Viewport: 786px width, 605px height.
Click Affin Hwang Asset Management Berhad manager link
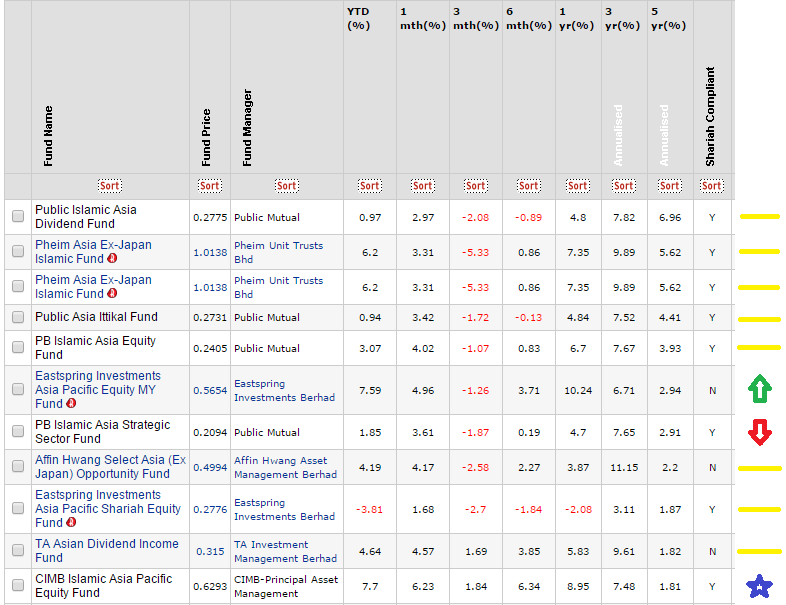(285, 467)
